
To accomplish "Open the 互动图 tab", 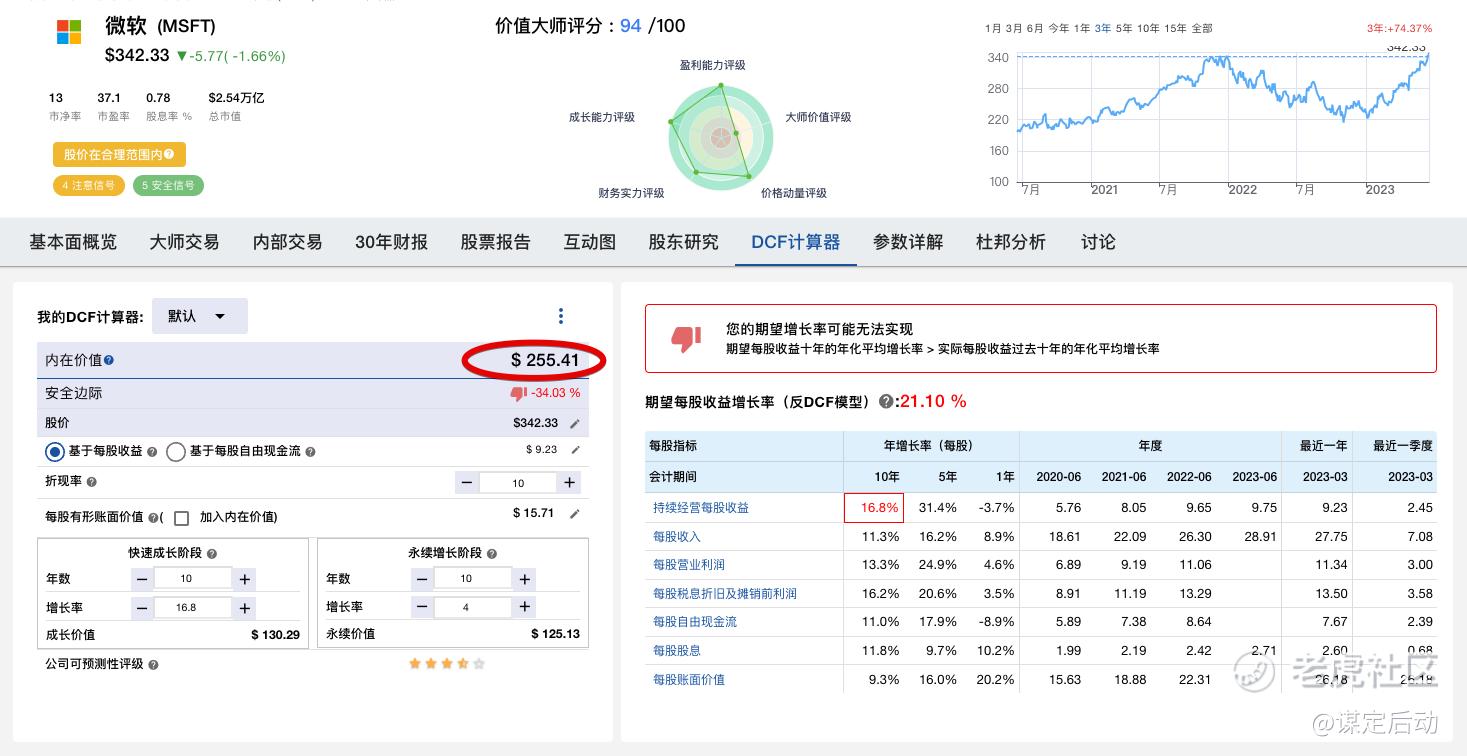I will pyautogui.click(x=590, y=242).
